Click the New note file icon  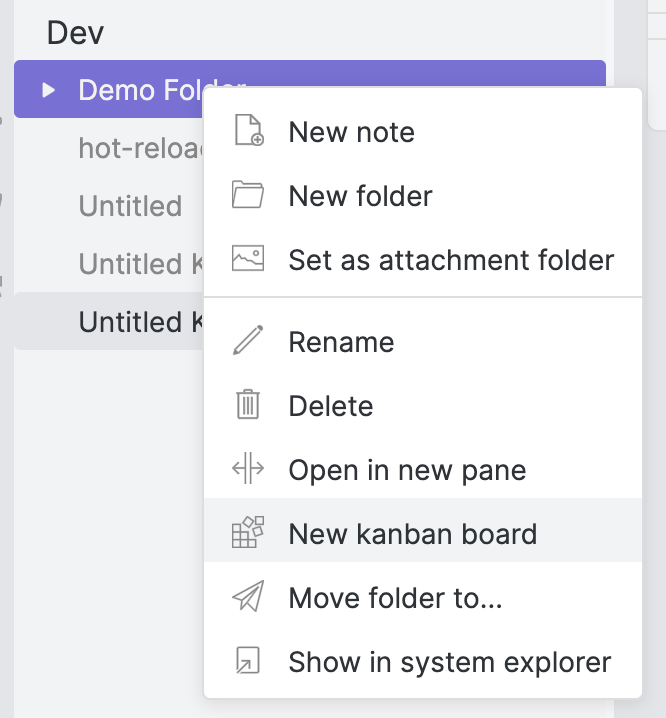tap(247, 132)
